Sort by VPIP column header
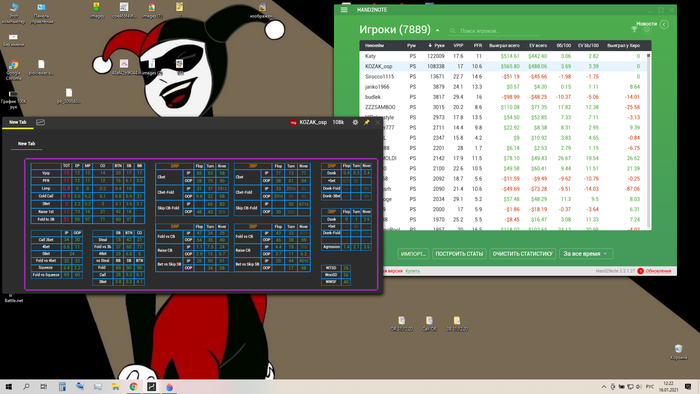The width and height of the screenshot is (700, 394). pyautogui.click(x=458, y=46)
